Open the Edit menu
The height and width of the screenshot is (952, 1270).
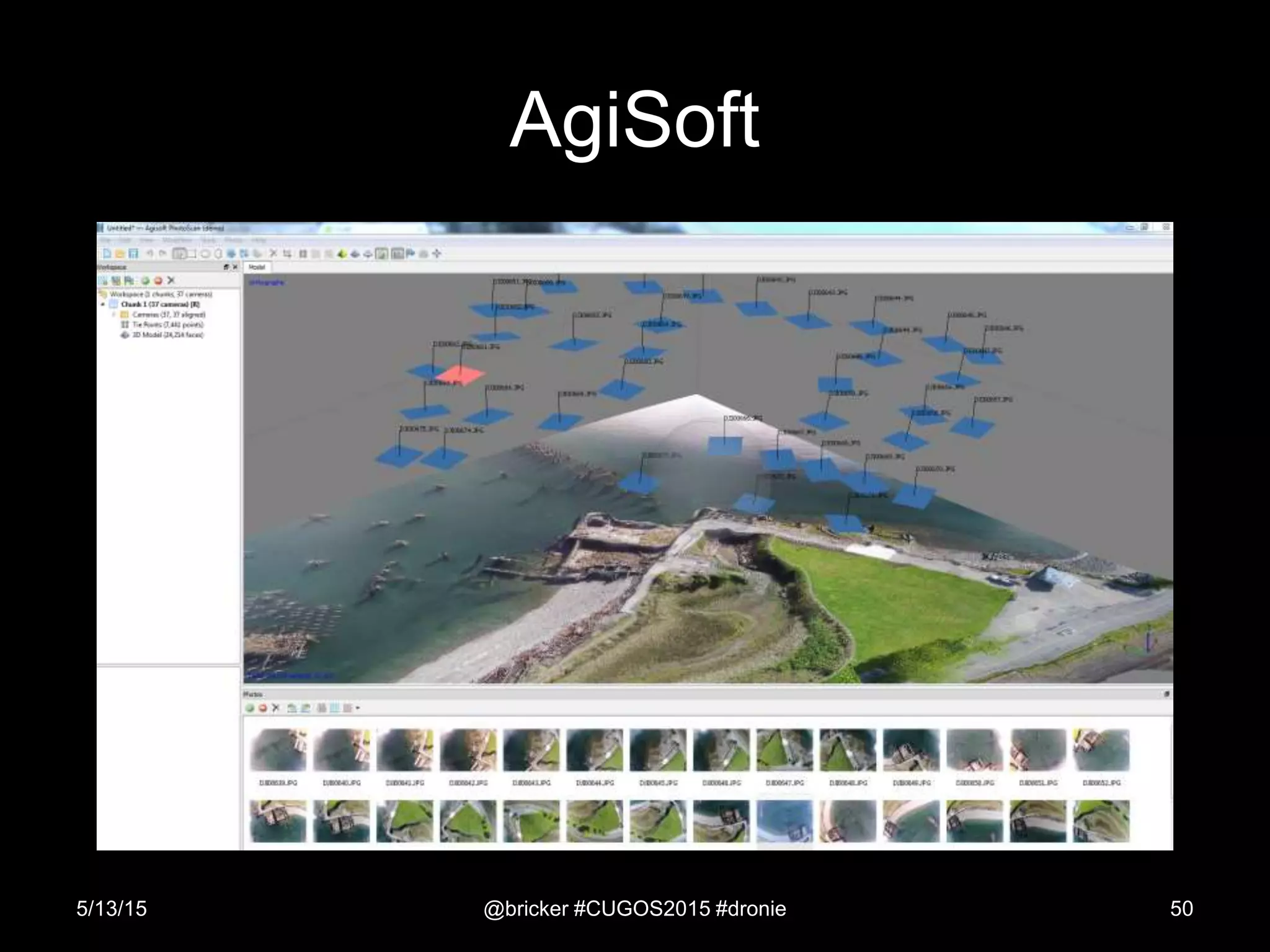click(124, 240)
